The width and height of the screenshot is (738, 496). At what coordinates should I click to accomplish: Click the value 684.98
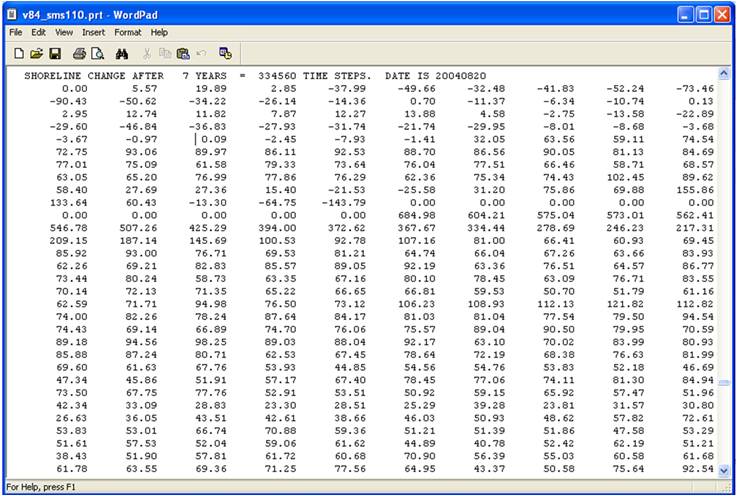(417, 216)
